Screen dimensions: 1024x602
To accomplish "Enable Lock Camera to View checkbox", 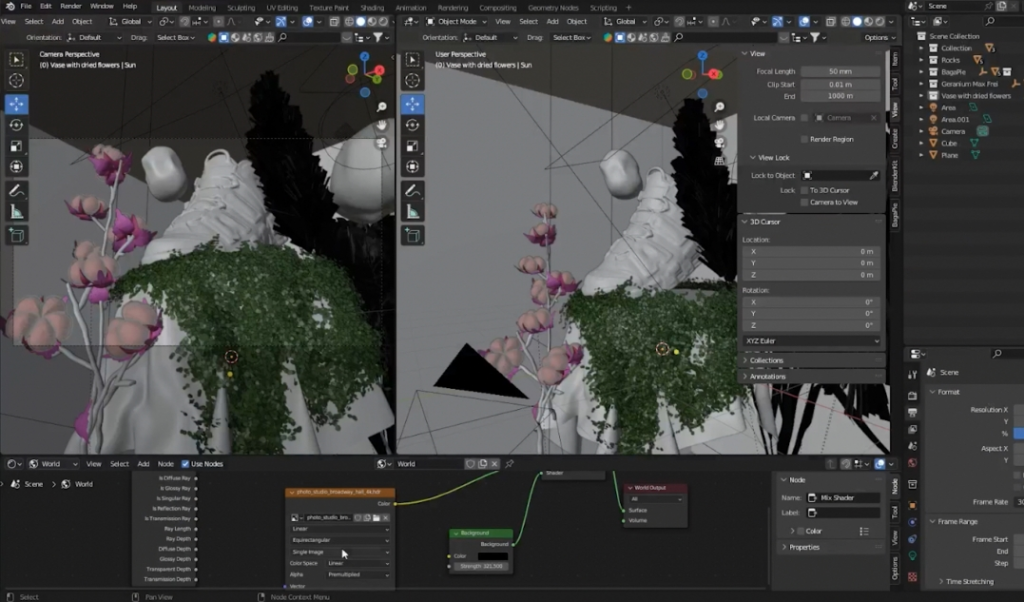I will click(x=804, y=202).
